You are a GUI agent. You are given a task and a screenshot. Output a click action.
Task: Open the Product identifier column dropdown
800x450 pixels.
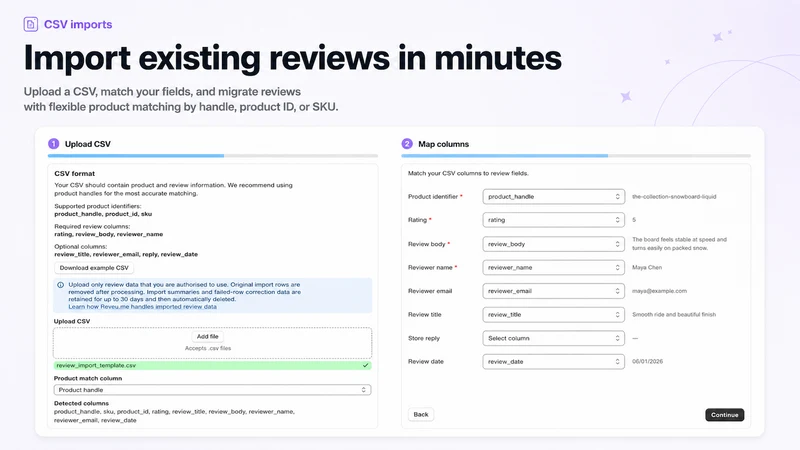tap(554, 196)
